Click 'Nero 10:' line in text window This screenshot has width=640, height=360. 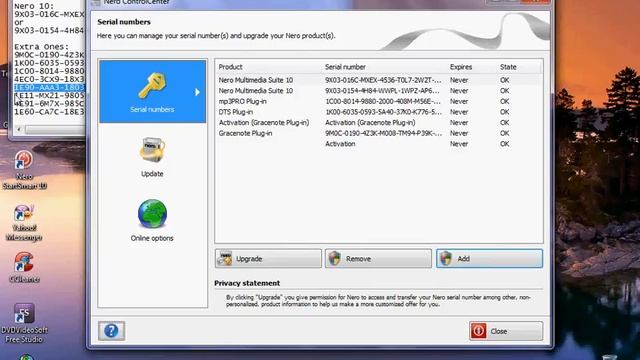[x=34, y=6]
